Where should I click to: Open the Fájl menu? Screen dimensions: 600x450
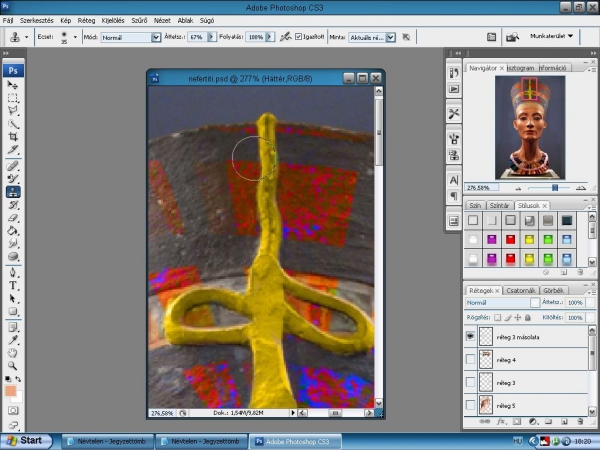(8, 21)
